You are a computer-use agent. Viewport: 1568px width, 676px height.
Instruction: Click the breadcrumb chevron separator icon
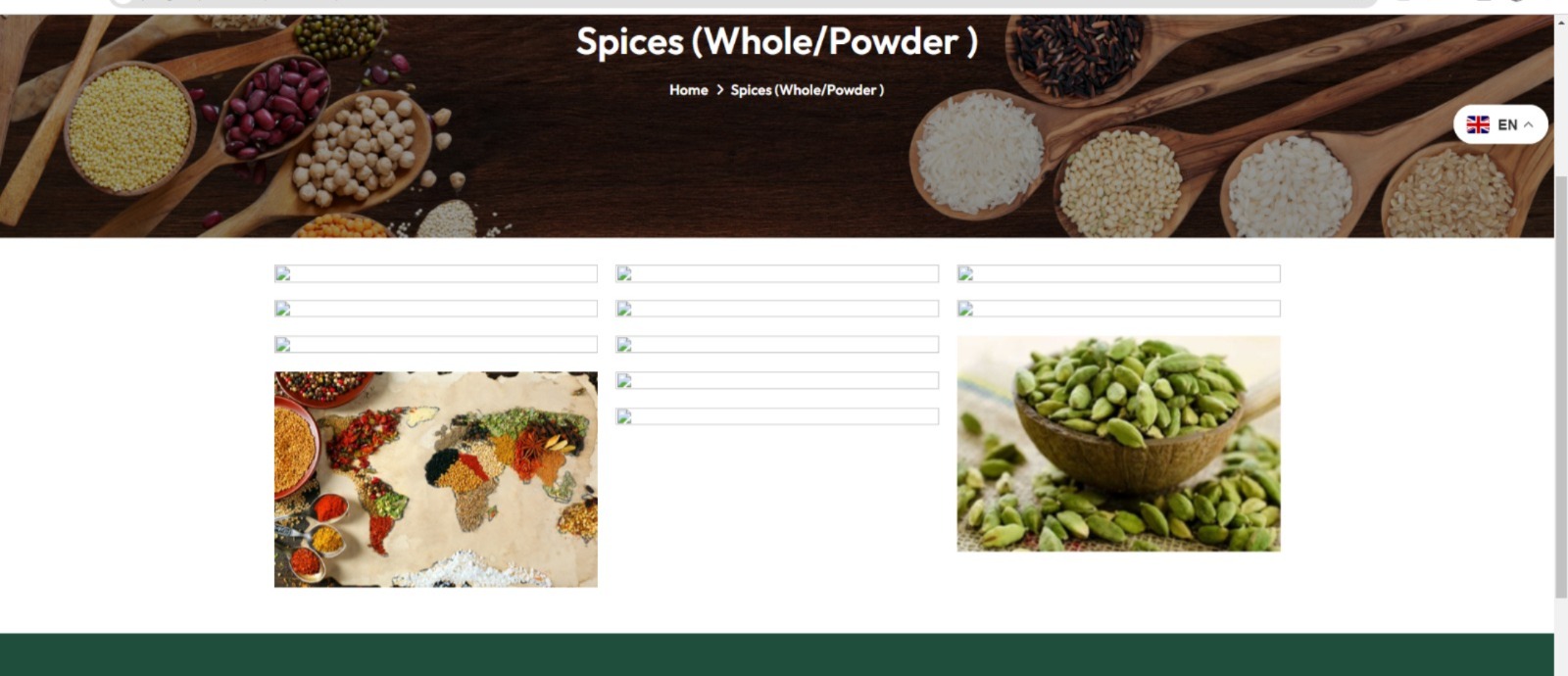click(x=719, y=90)
